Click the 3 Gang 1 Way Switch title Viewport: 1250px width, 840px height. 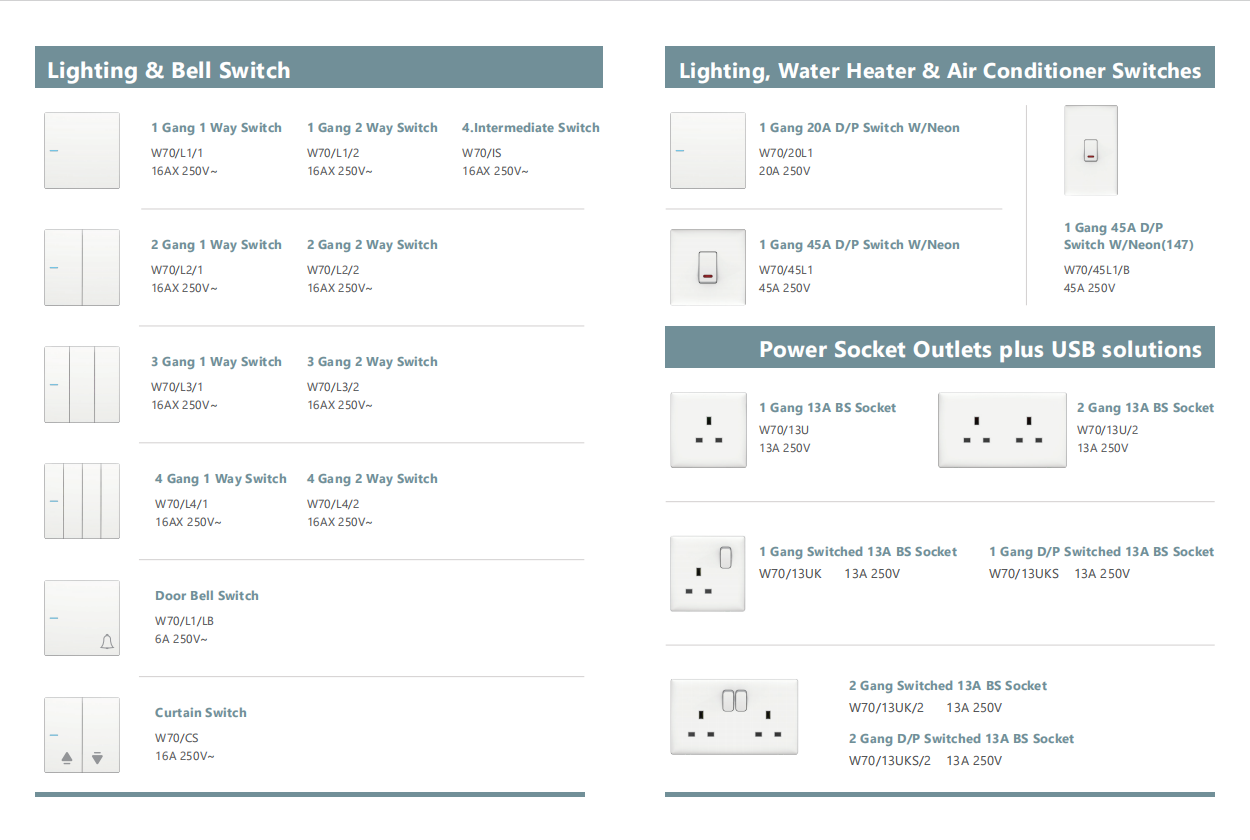[x=216, y=362]
